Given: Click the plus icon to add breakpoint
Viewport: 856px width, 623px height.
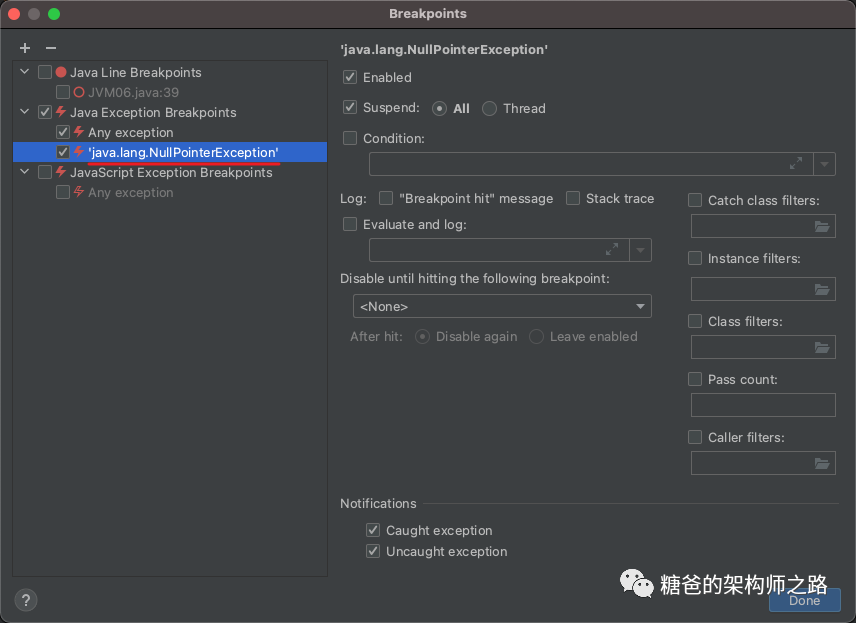Looking at the screenshot, I should (x=25, y=48).
